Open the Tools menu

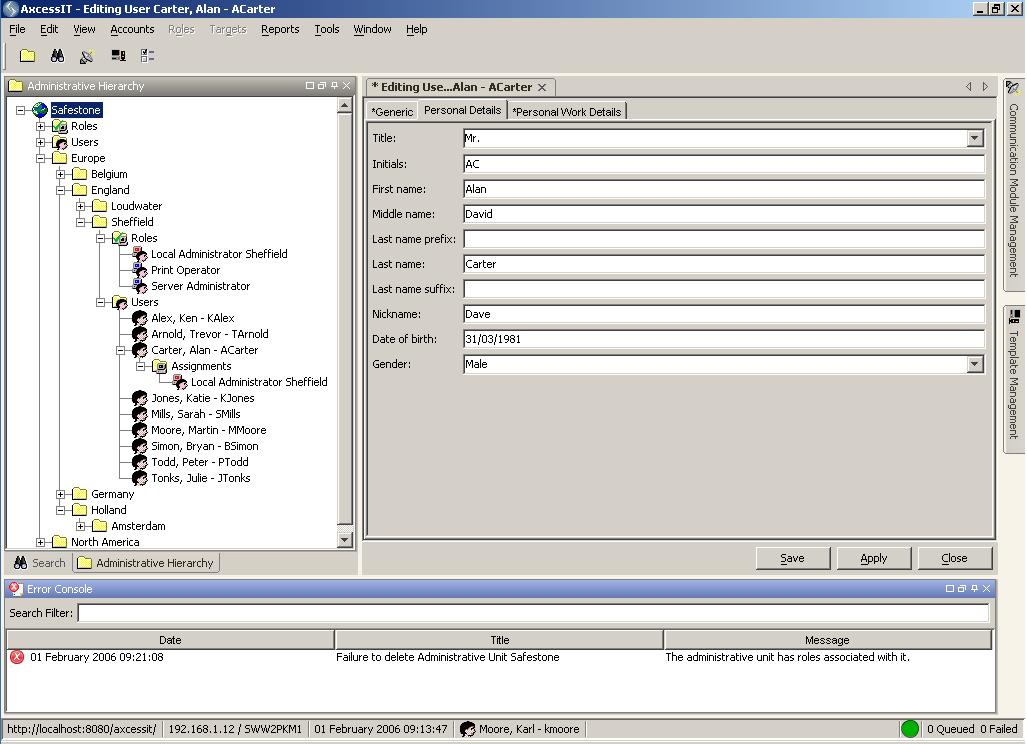click(326, 29)
